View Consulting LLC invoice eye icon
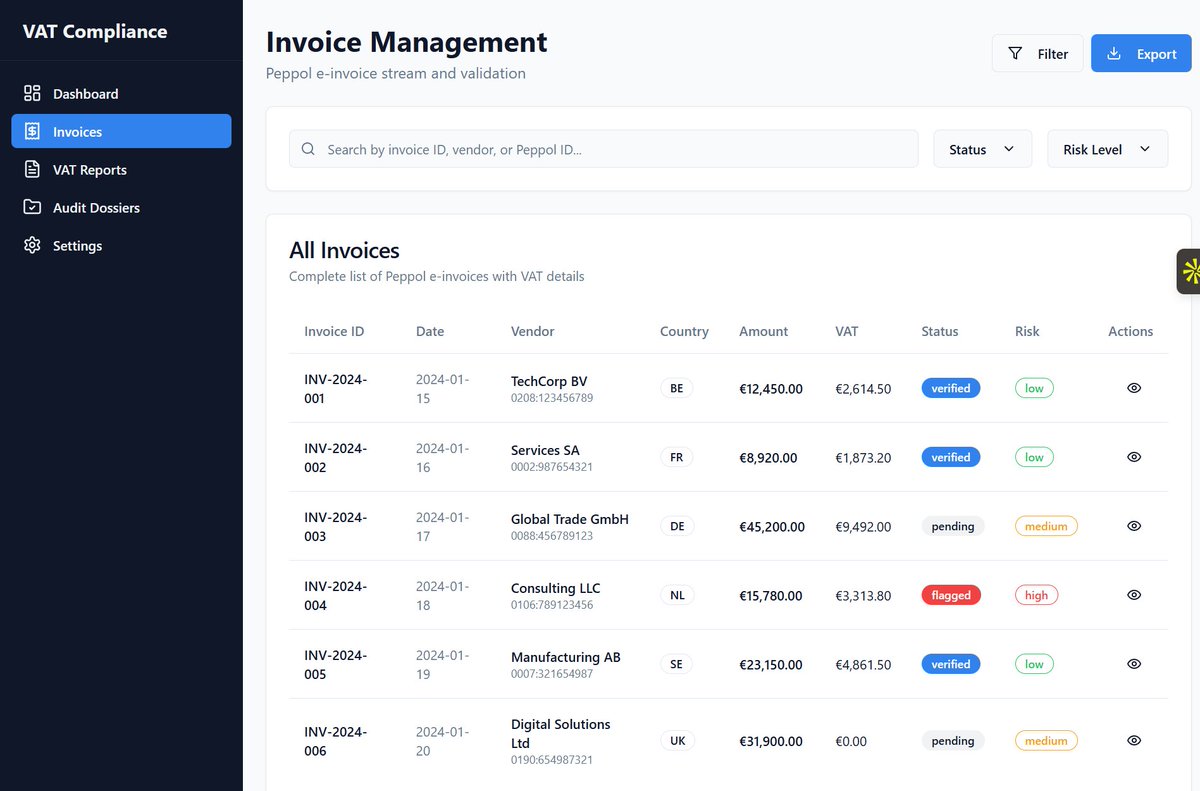Image resolution: width=1200 pixels, height=791 pixels. 1134,595
